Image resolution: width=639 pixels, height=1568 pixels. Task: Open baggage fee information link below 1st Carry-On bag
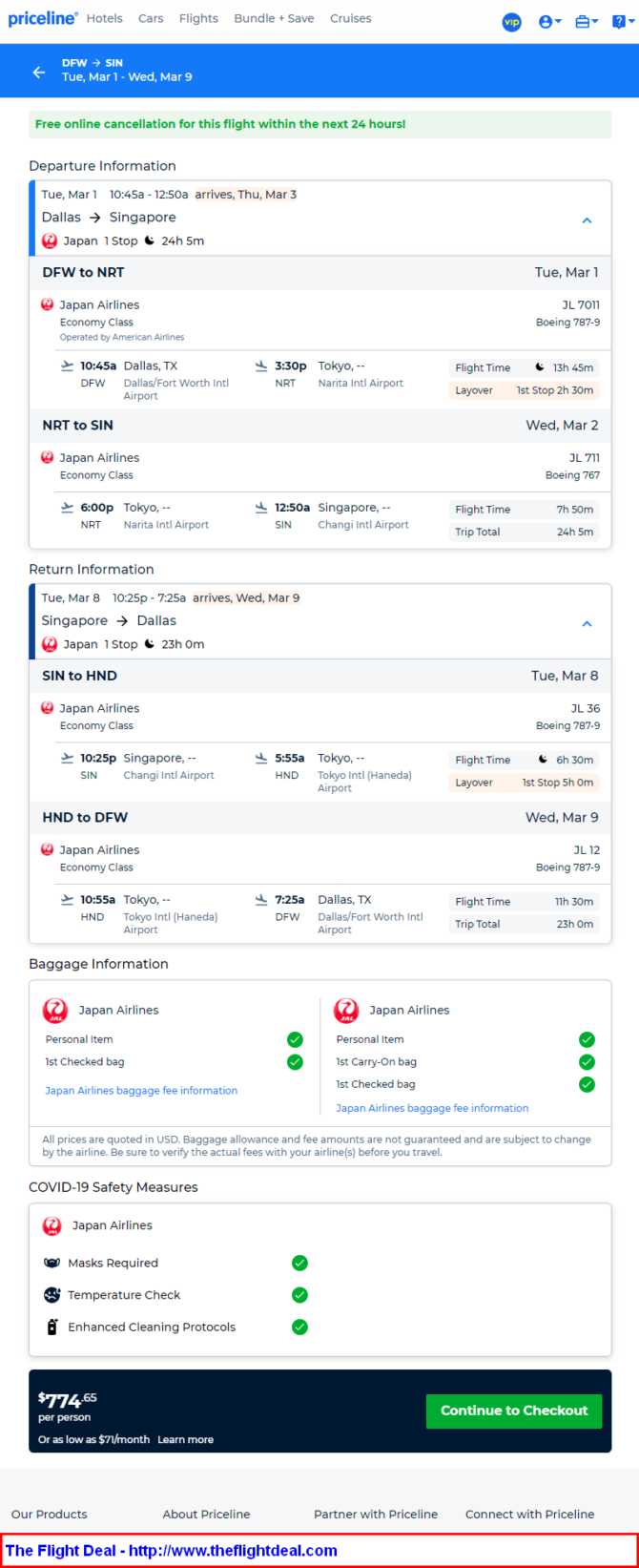[x=432, y=1108]
